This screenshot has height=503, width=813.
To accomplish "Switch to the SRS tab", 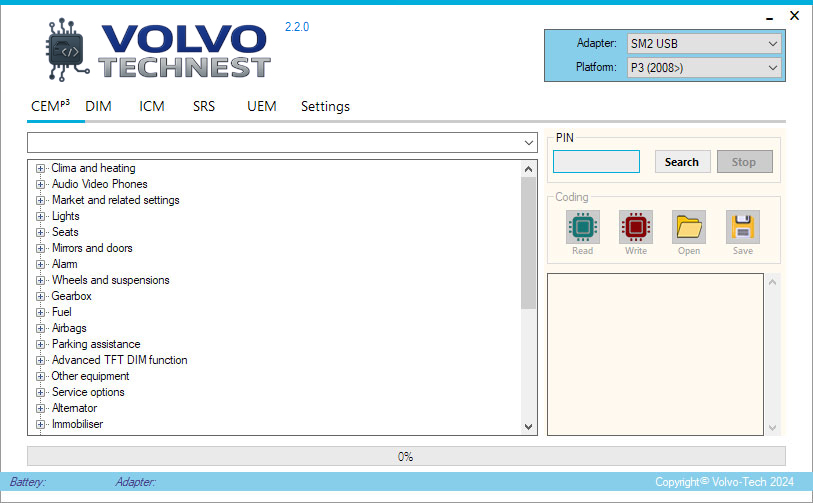I will pos(204,106).
